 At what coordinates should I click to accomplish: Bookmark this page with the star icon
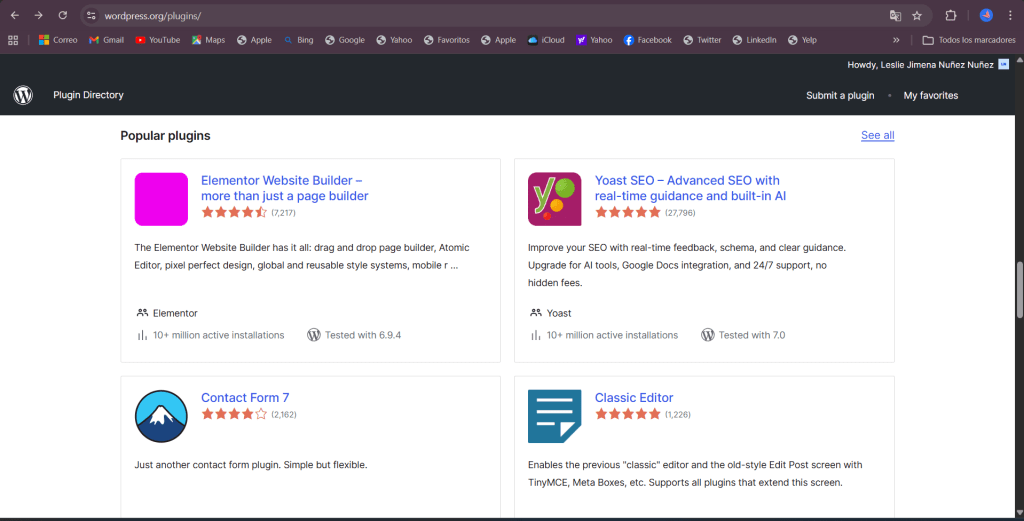click(917, 16)
